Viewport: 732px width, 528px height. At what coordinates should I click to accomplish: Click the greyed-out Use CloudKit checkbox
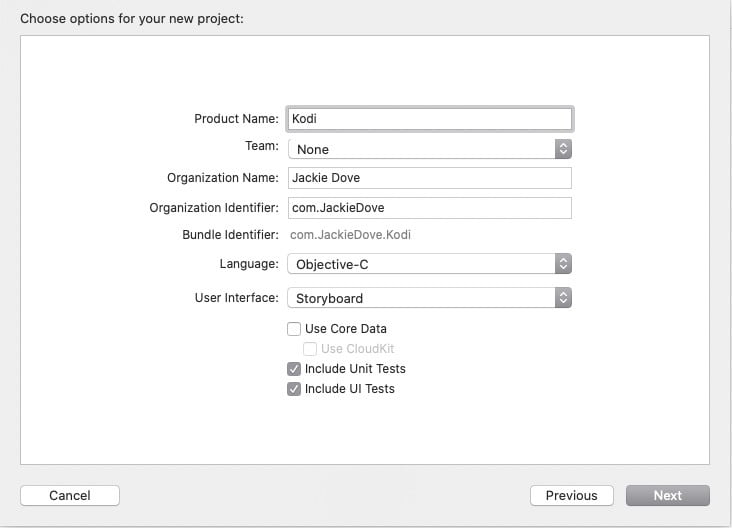[x=310, y=349]
